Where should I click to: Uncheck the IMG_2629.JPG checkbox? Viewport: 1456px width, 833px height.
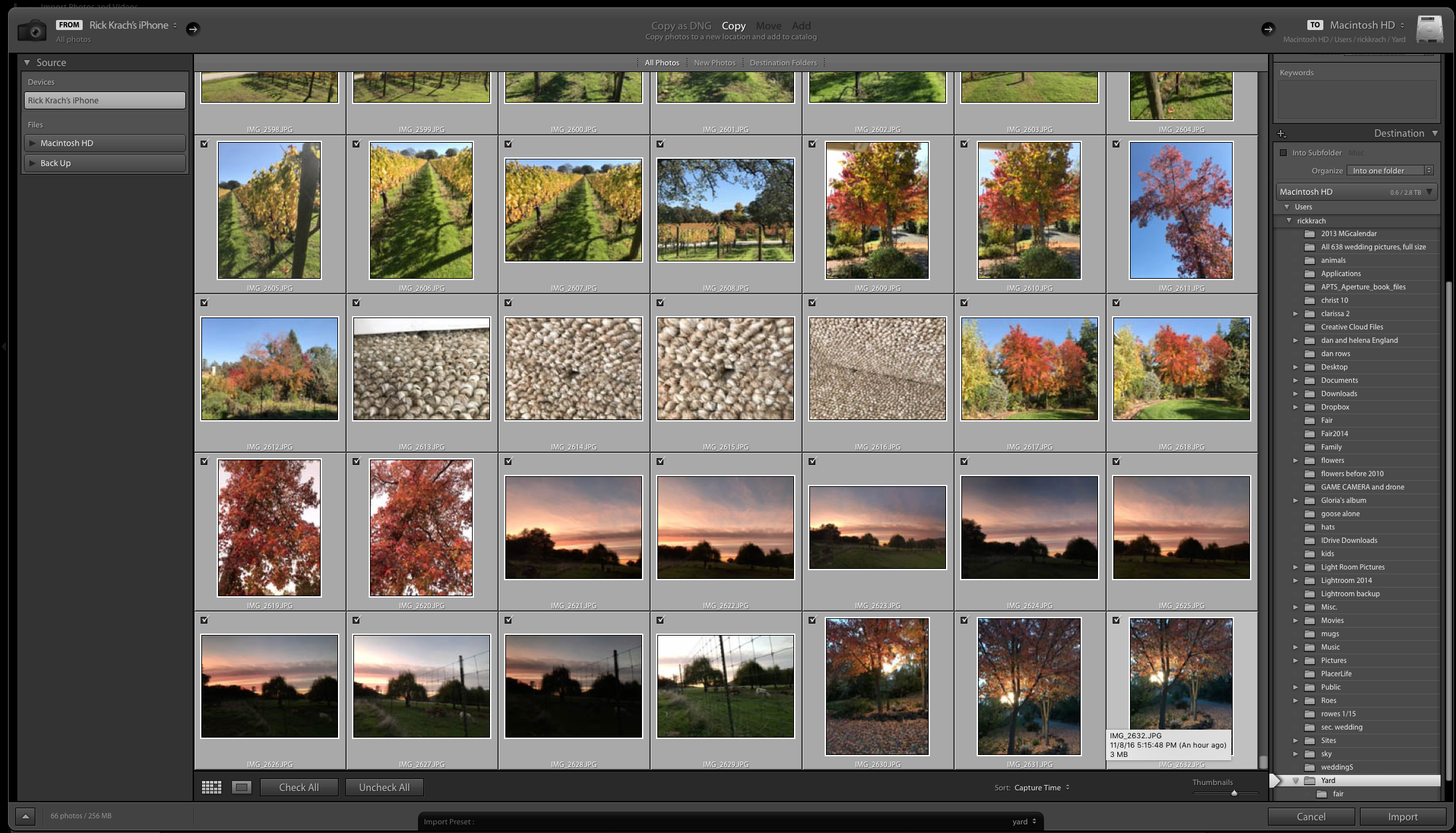(x=661, y=620)
